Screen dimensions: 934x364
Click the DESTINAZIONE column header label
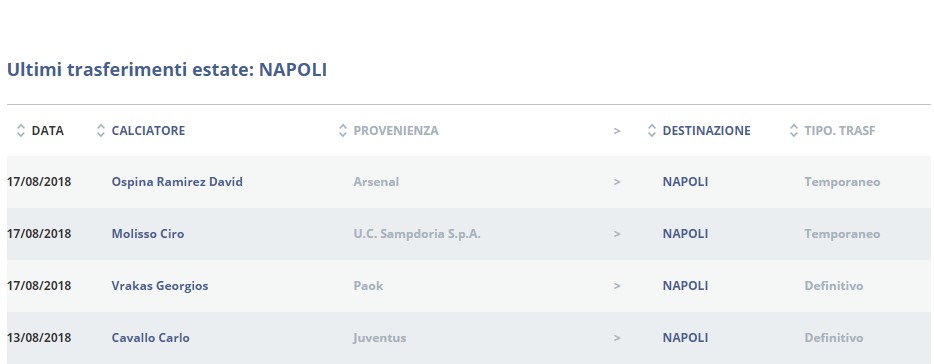[706, 130]
